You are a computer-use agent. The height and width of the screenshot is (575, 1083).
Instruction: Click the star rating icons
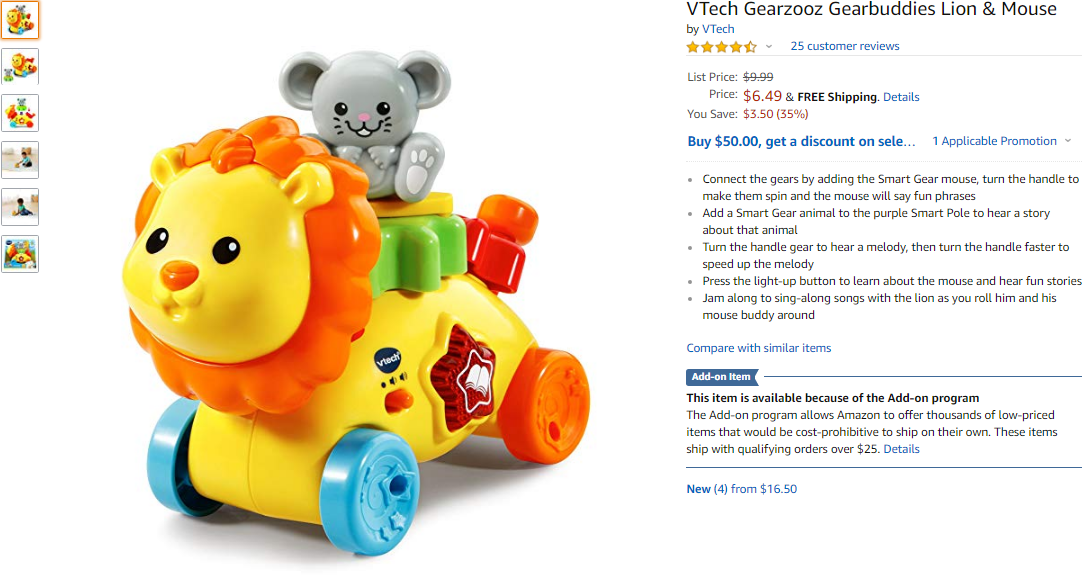722,47
